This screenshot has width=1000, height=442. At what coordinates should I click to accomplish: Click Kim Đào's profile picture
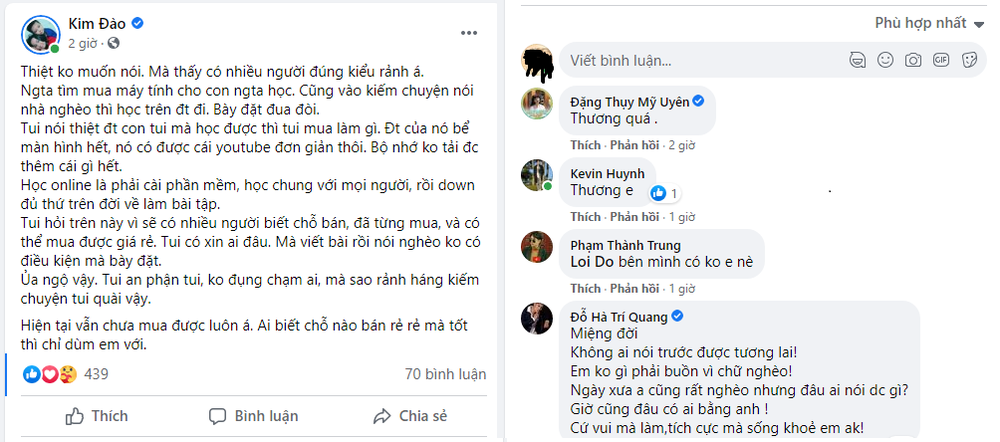click(38, 32)
